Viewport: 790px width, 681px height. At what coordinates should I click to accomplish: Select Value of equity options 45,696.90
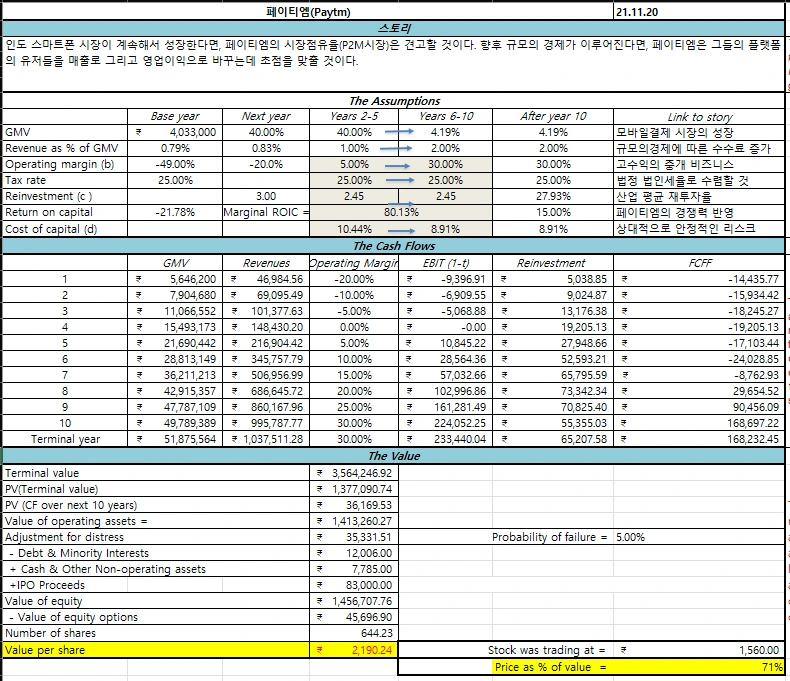point(354,617)
